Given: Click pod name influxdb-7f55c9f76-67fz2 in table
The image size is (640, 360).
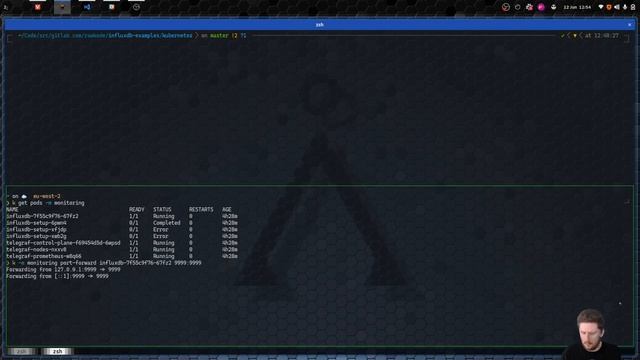Looking at the screenshot, I should pos(42,216).
